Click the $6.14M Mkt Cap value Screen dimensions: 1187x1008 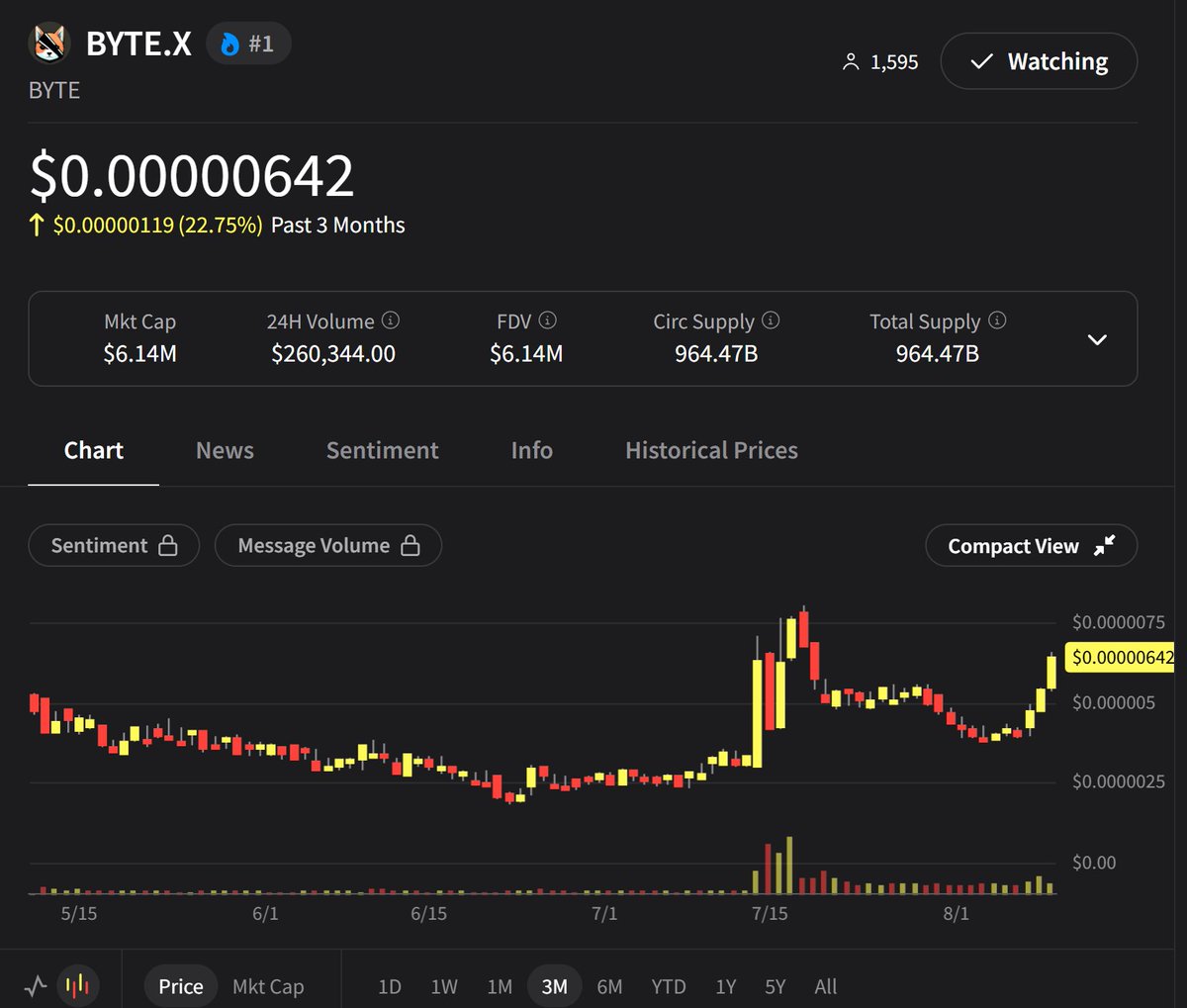139,354
